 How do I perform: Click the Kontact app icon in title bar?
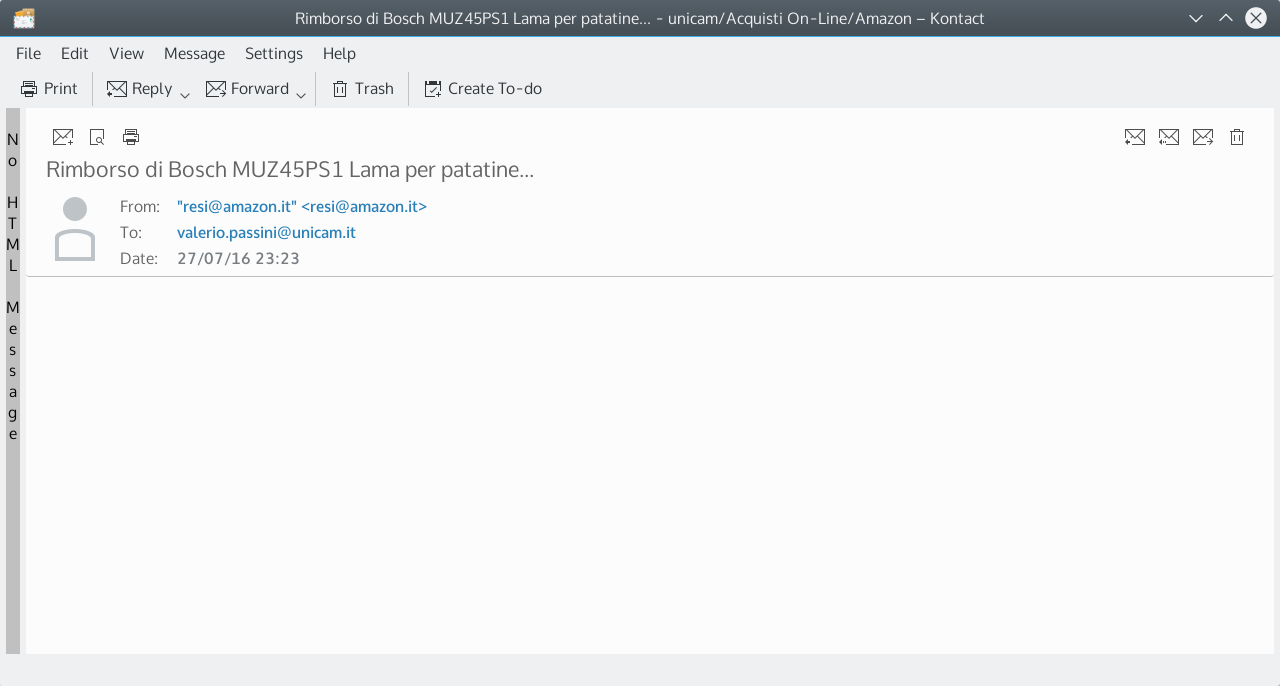(24, 18)
